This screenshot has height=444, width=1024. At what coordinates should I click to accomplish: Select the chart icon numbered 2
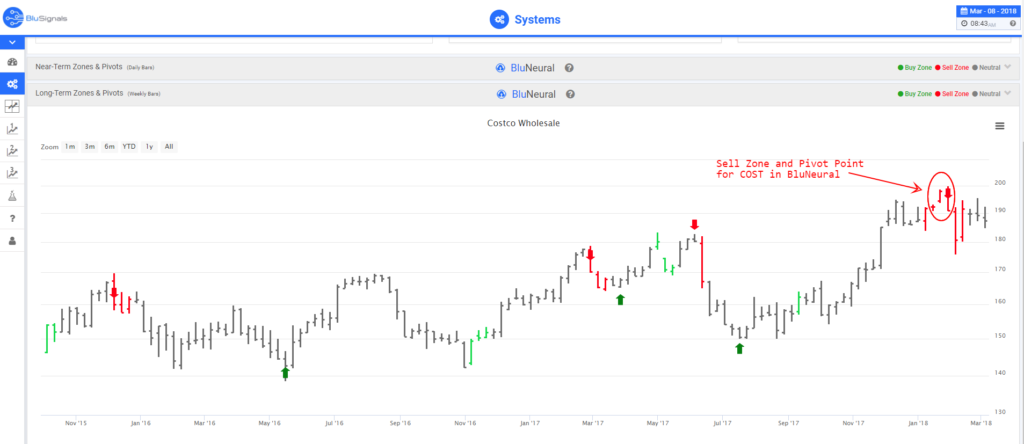click(x=12, y=151)
